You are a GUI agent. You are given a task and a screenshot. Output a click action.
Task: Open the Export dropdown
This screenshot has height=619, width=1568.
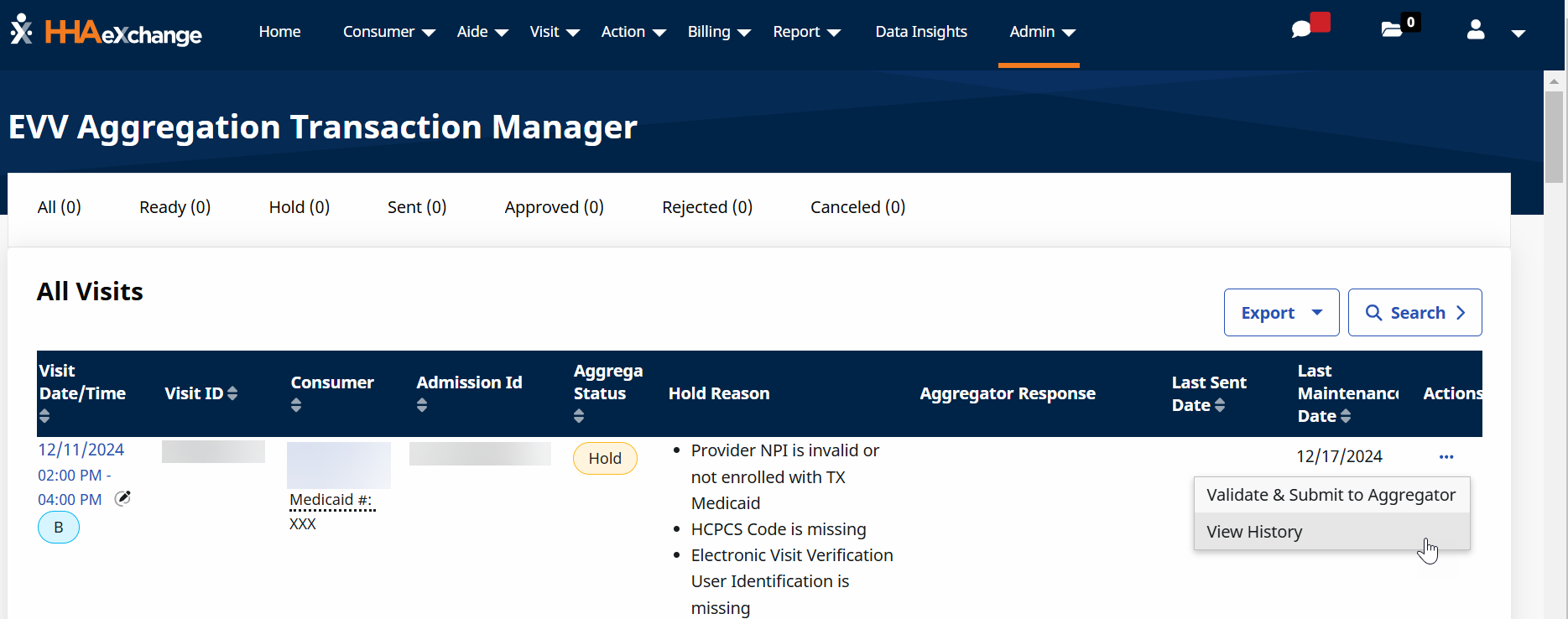tap(1281, 313)
